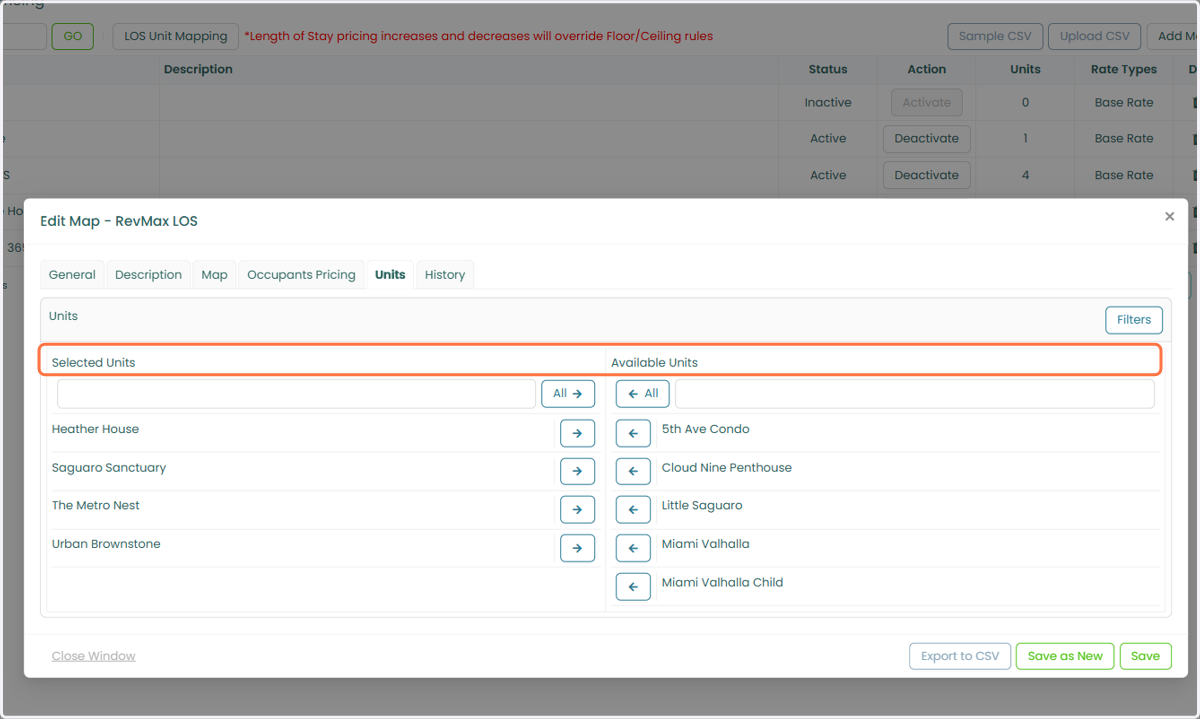The width and height of the screenshot is (1200, 719).
Task: Click Save as New button
Action: click(1065, 657)
